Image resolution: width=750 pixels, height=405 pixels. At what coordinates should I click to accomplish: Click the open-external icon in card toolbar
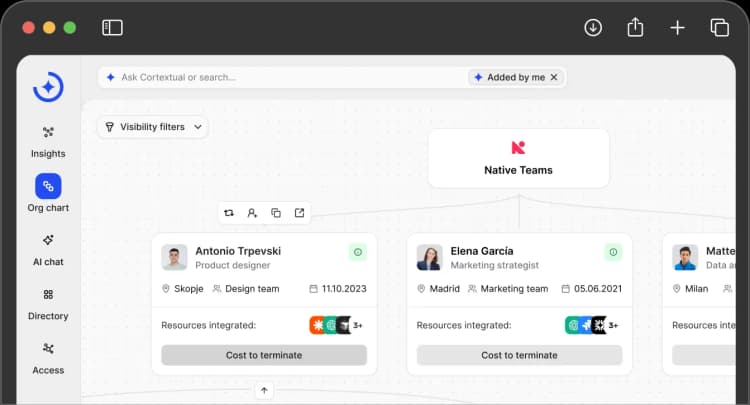pyautogui.click(x=299, y=213)
